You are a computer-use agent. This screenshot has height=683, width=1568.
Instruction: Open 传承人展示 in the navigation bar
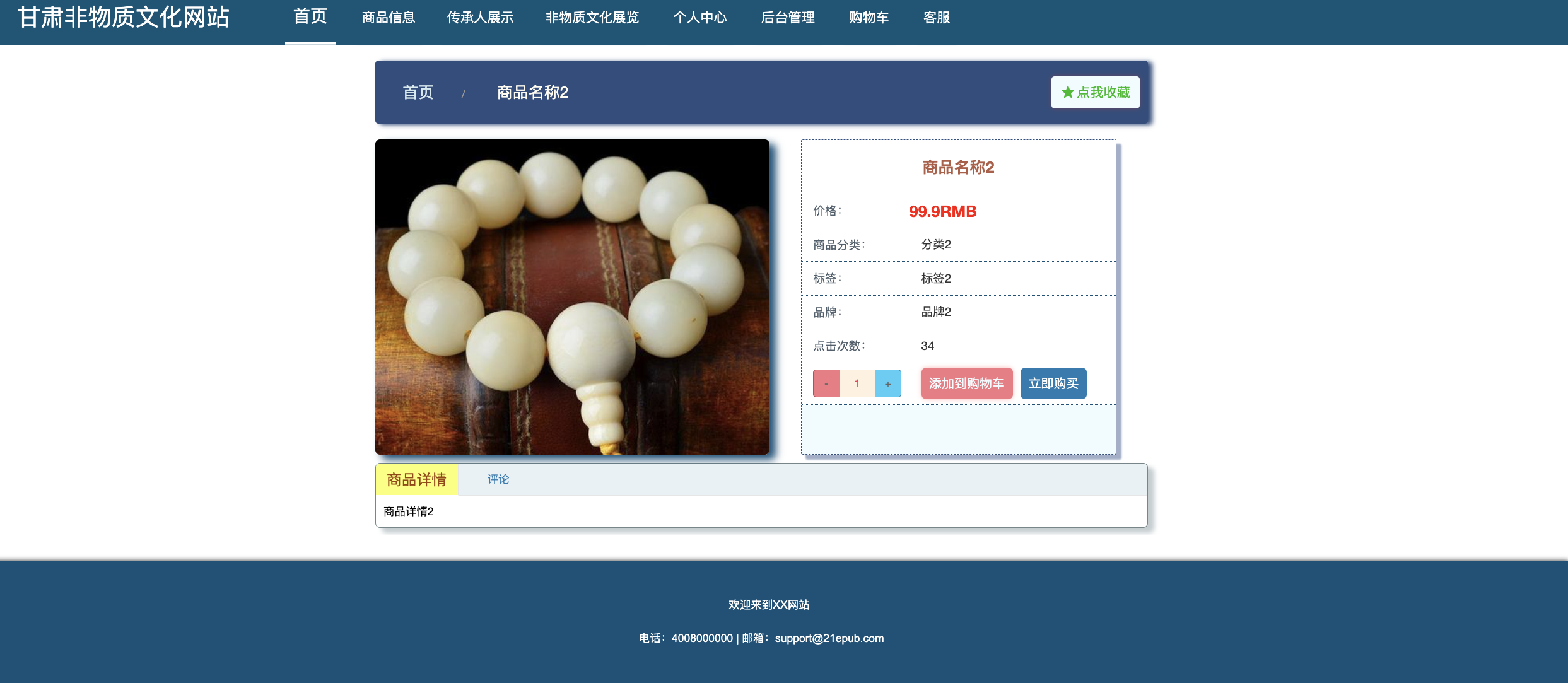click(x=480, y=18)
